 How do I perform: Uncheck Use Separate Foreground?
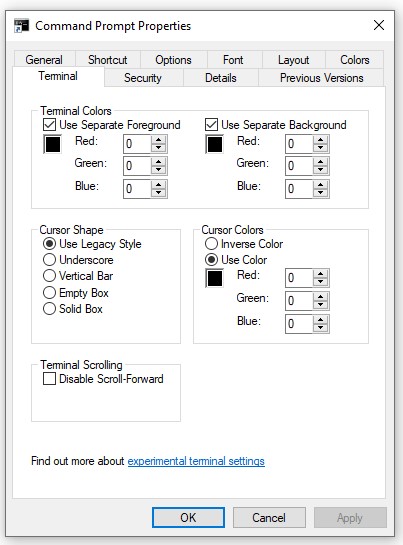click(x=49, y=124)
